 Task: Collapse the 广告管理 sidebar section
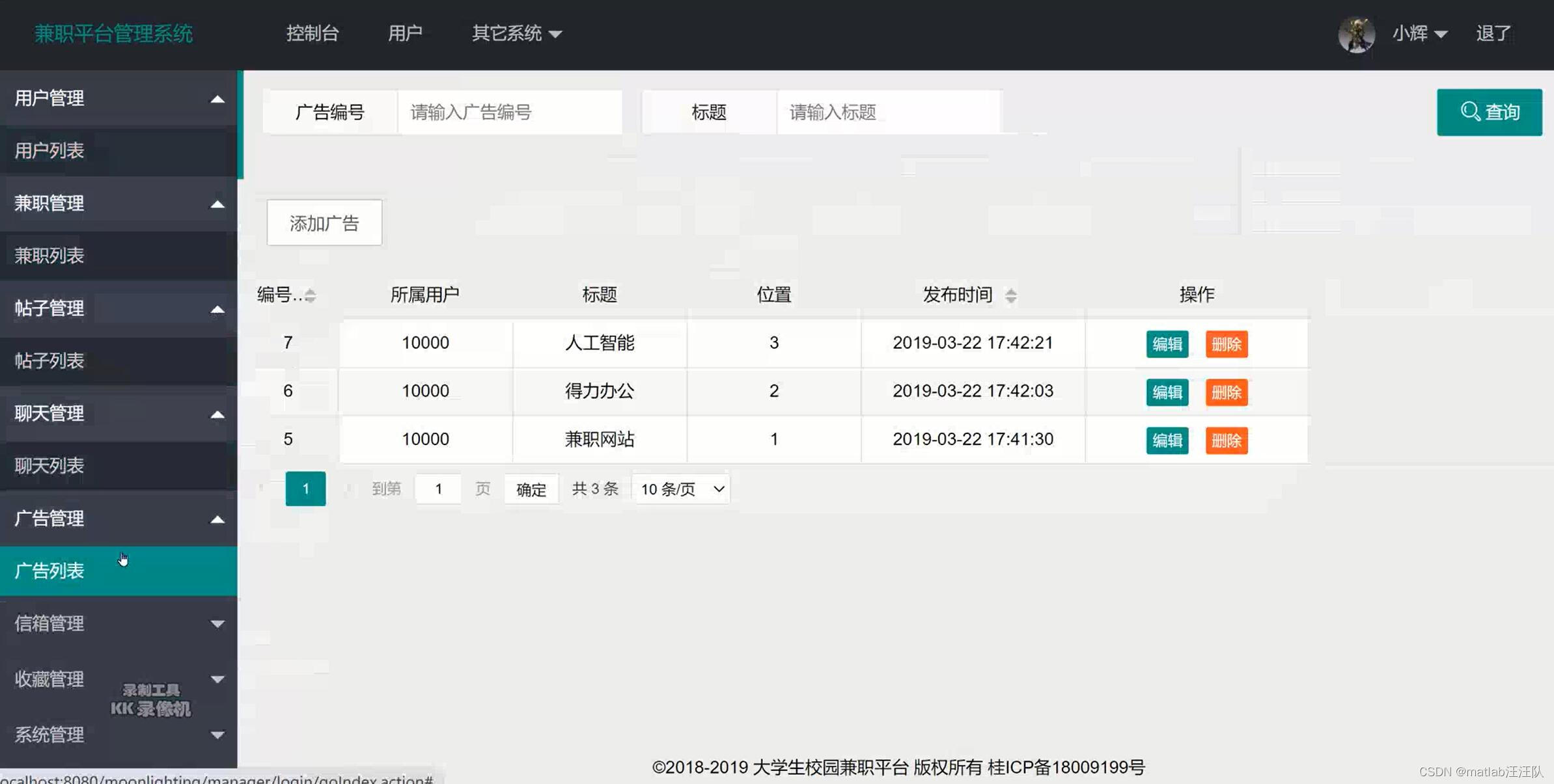[x=118, y=519]
